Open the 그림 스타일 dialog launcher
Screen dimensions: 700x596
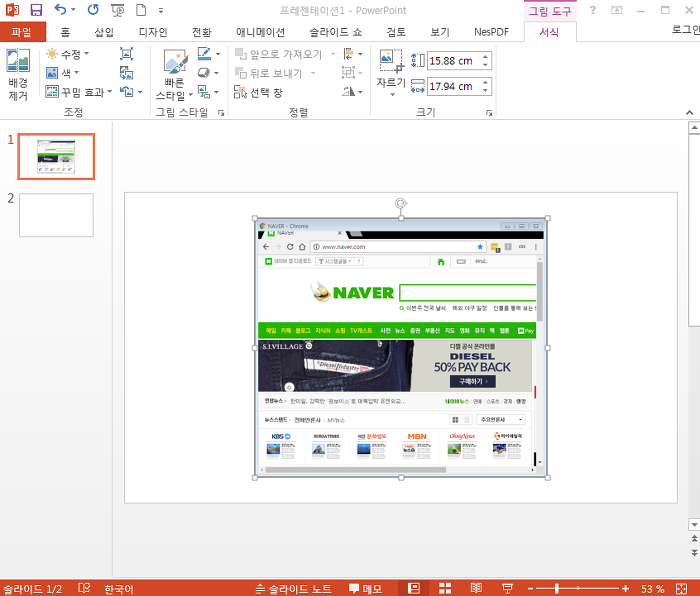click(x=221, y=113)
